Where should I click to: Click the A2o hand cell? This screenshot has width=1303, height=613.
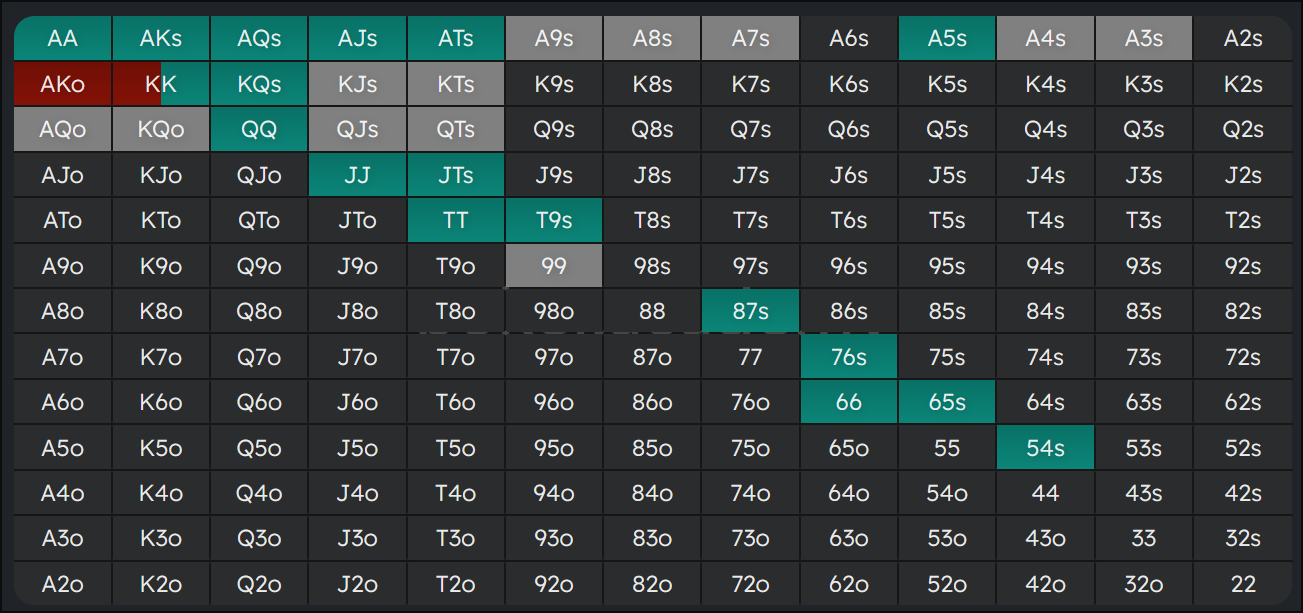tap(62, 584)
